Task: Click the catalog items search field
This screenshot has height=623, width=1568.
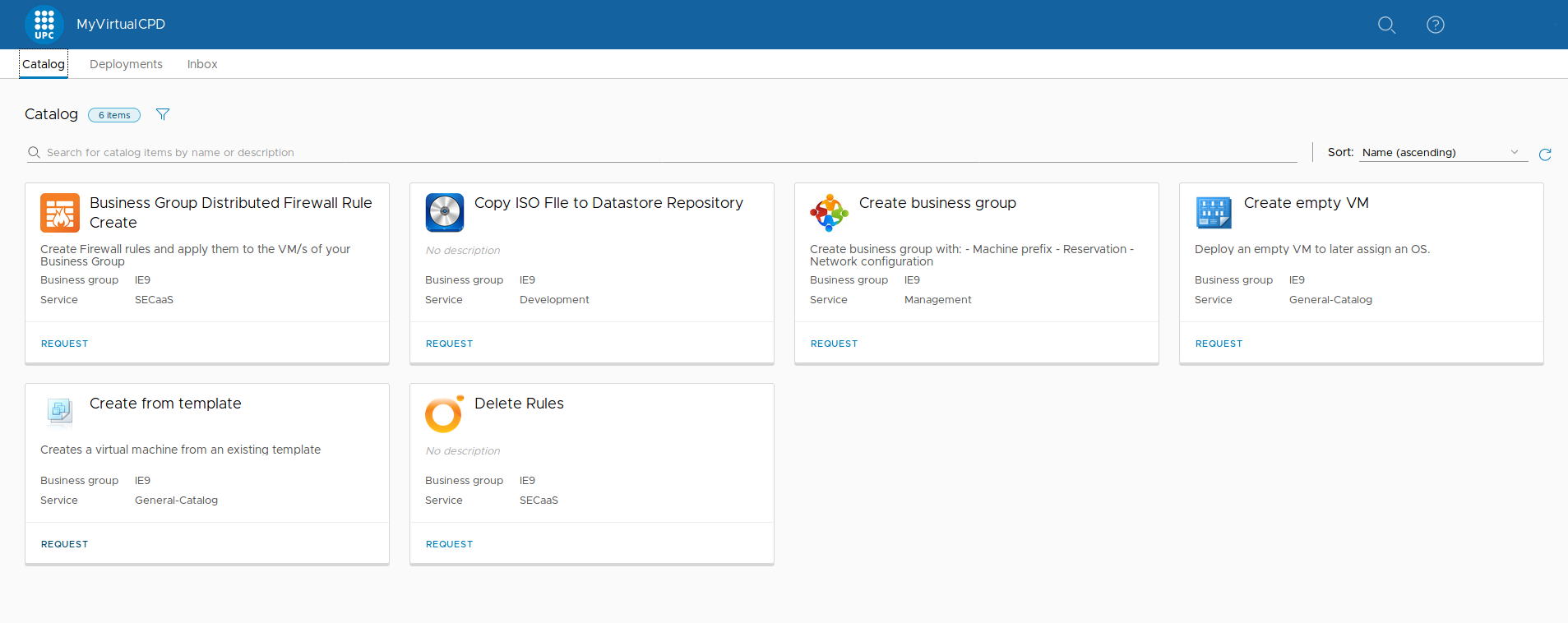Action: (658, 152)
